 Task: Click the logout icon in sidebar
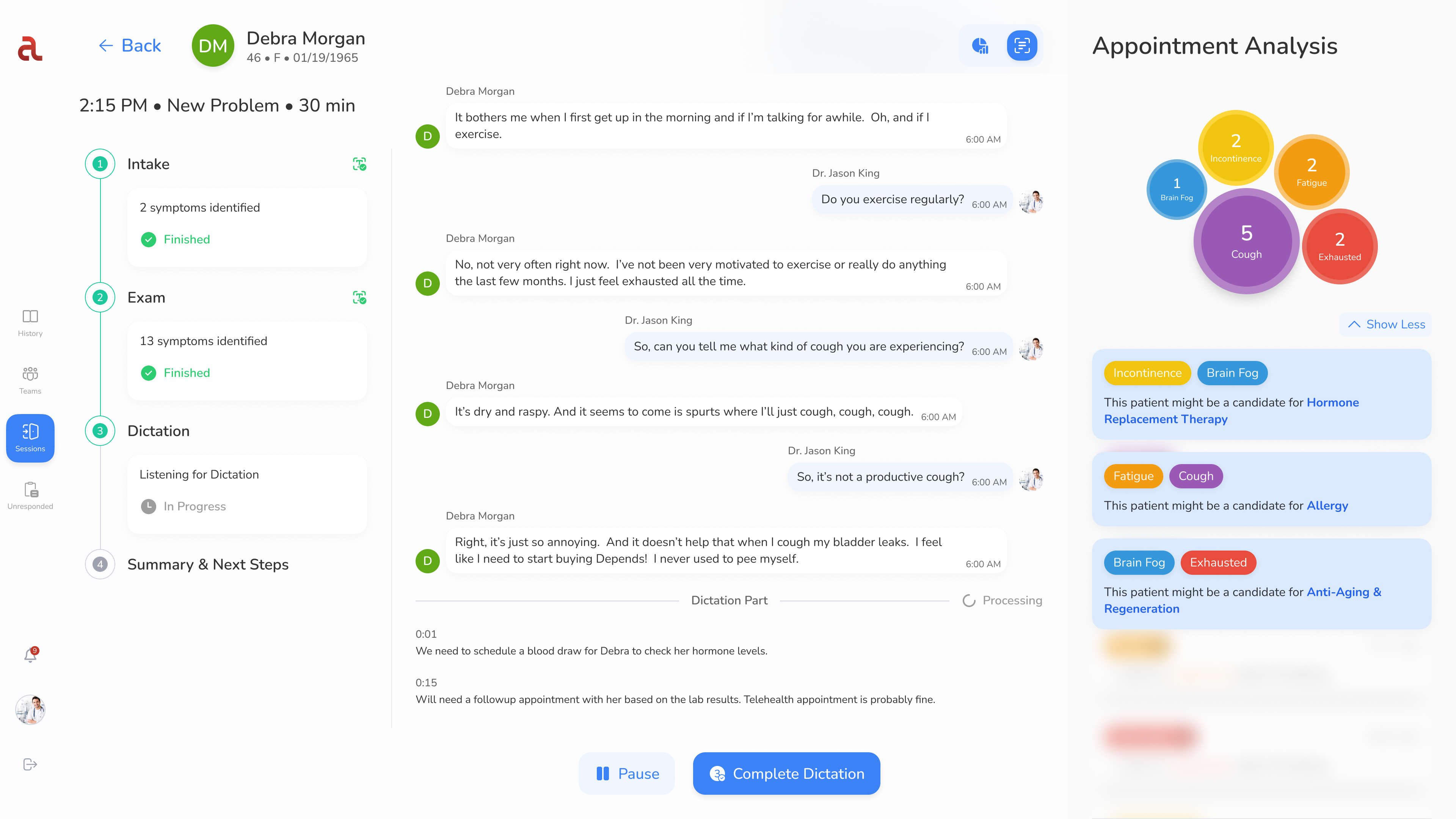tap(30, 764)
